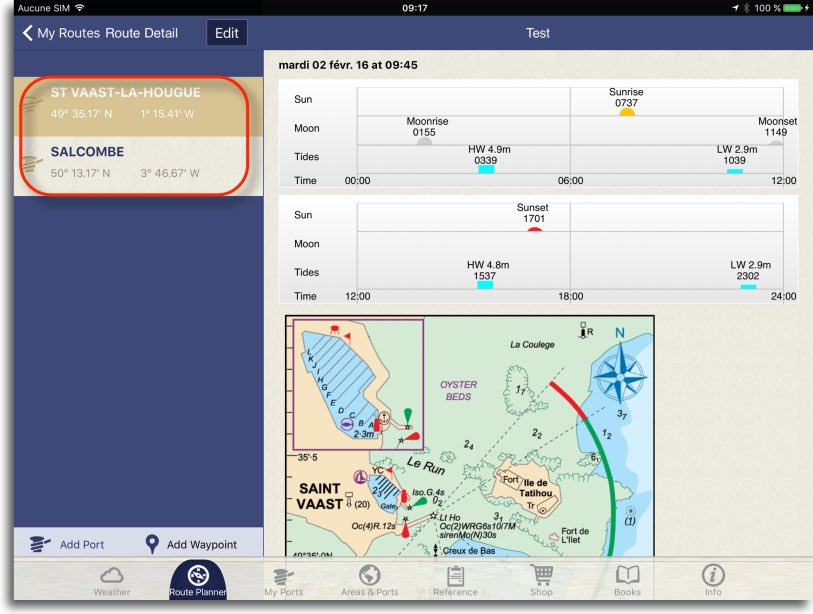This screenshot has height=614, width=813.
Task: Tap the date heading mardi 02 févr. 16
Action: (x=348, y=65)
